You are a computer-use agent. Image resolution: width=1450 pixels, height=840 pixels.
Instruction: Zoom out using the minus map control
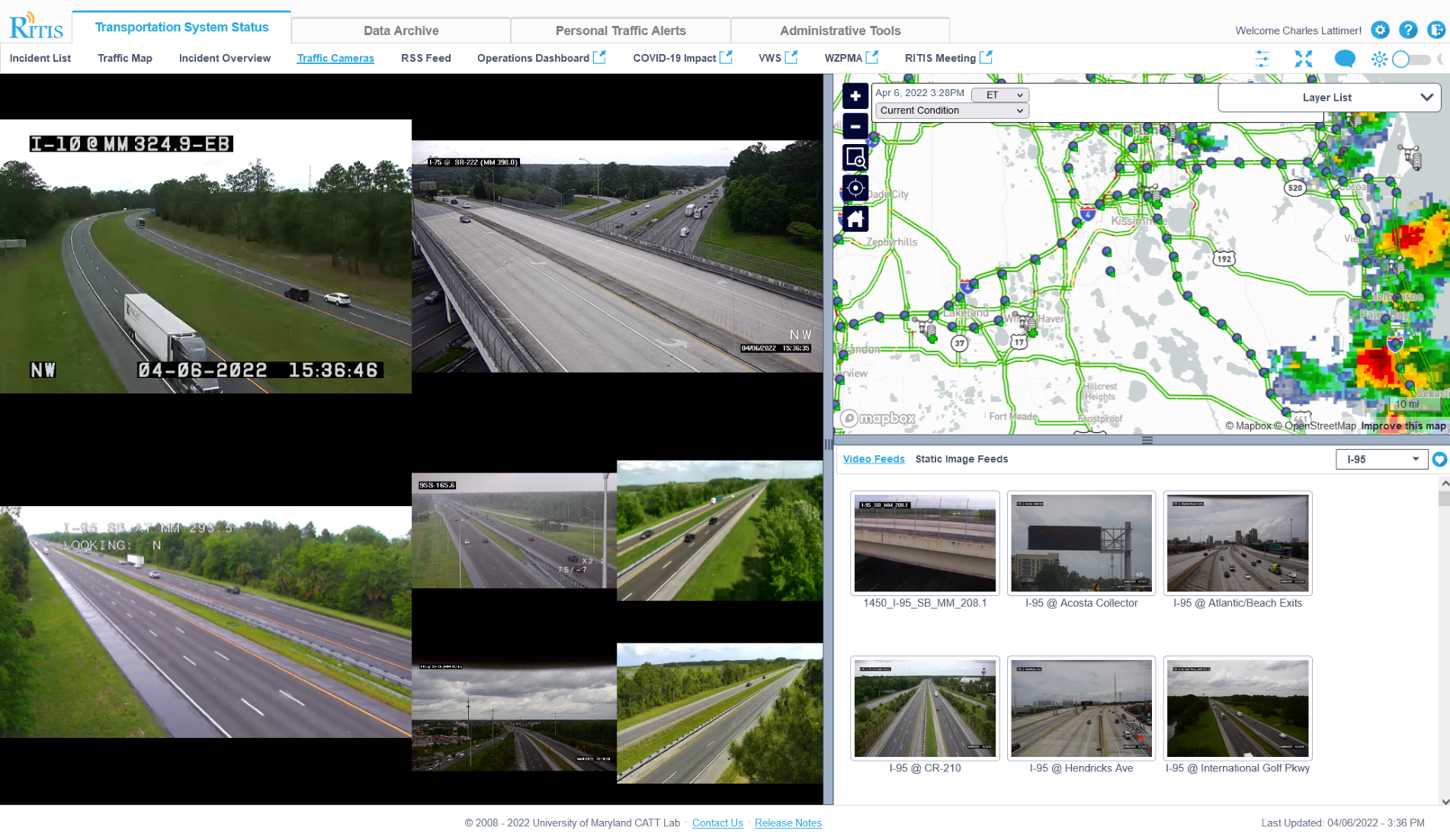coord(855,126)
